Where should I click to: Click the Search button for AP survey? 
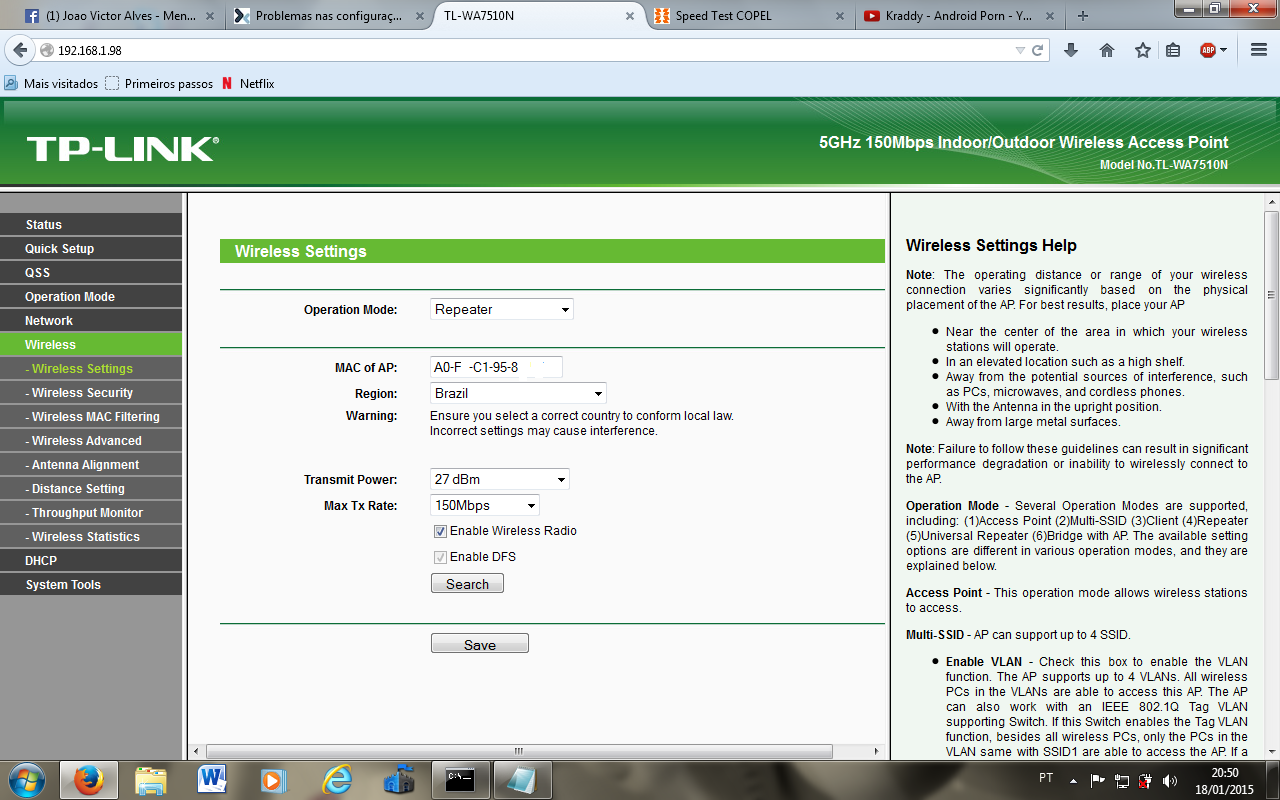pos(467,584)
